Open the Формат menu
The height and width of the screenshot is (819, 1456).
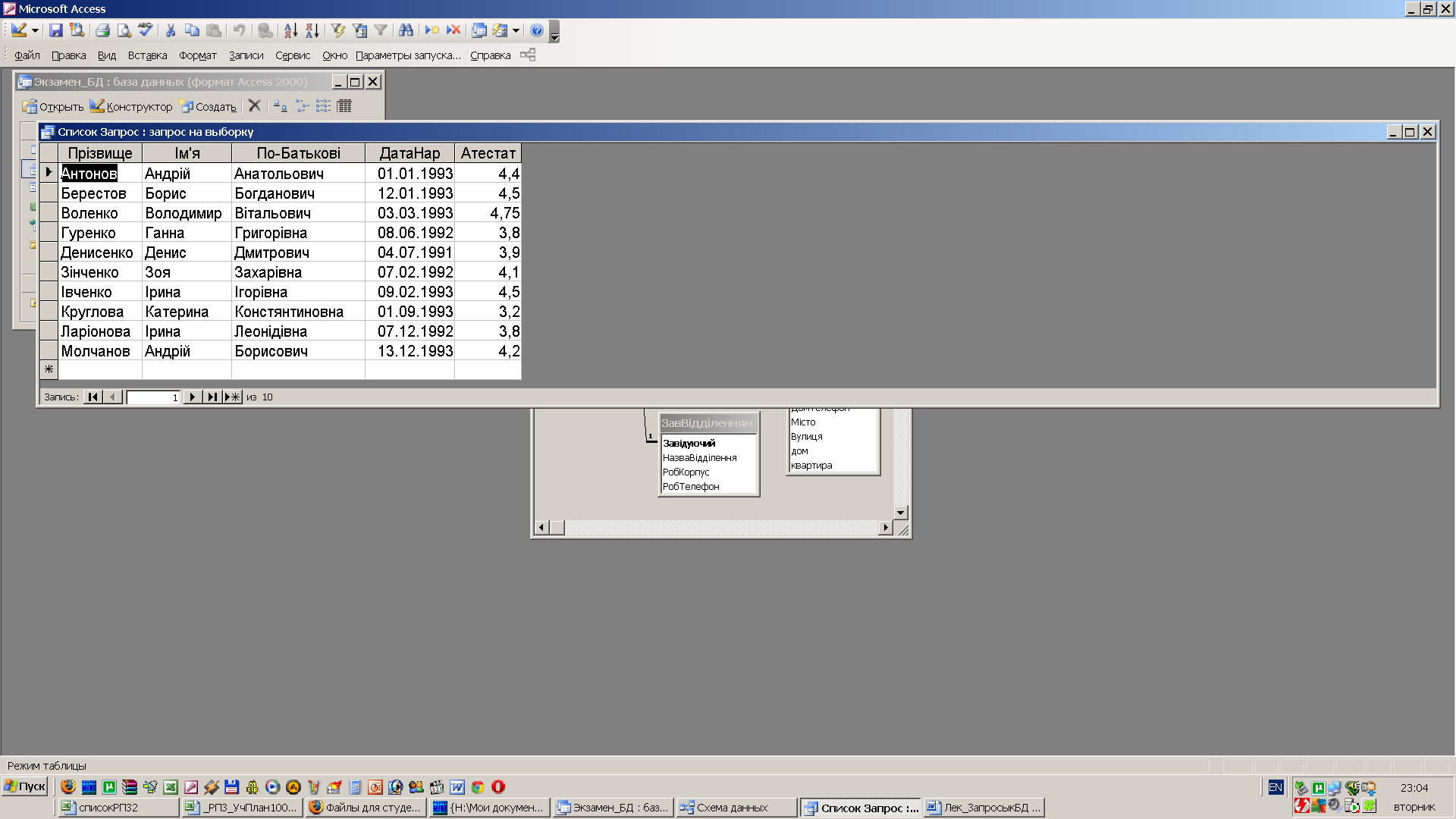[198, 55]
